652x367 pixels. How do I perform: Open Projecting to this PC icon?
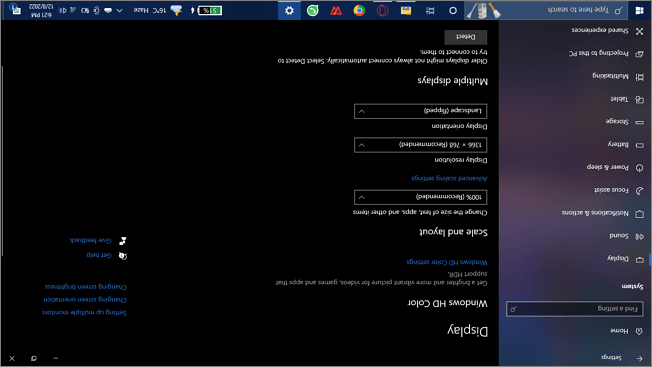(x=640, y=54)
